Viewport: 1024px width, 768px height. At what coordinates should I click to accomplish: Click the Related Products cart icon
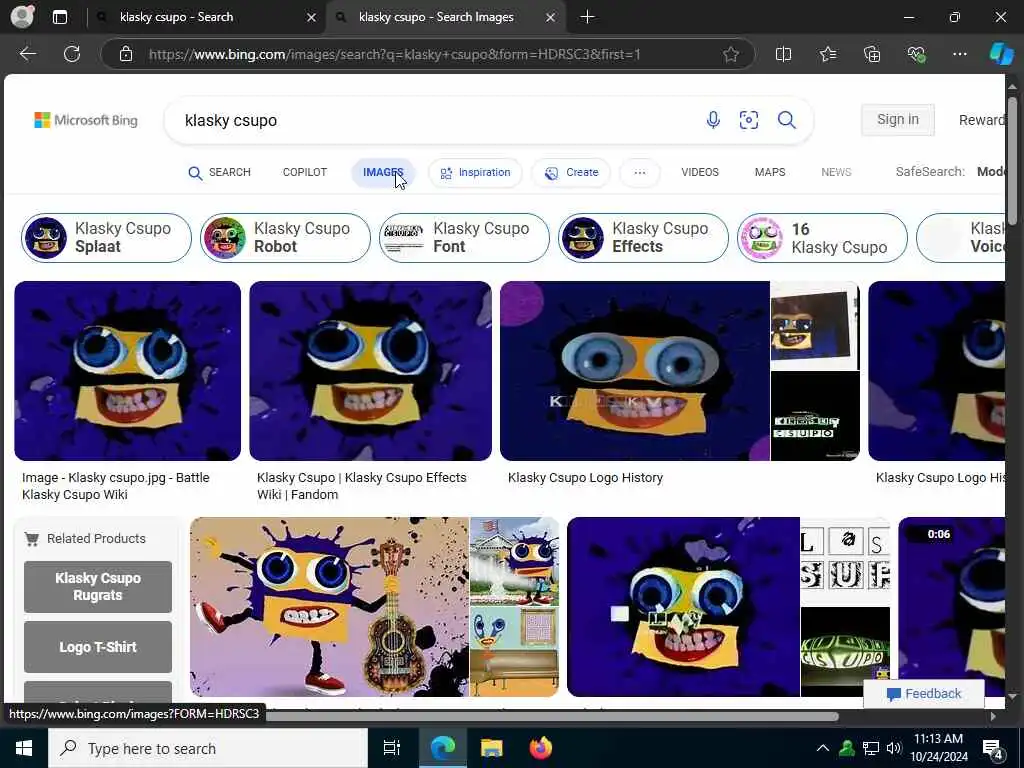point(31,539)
